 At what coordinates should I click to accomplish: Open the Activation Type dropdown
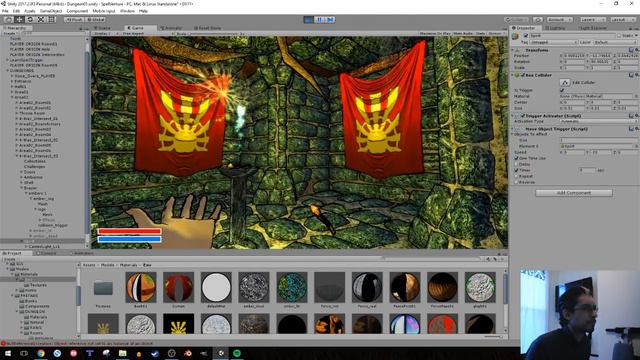click(x=598, y=121)
